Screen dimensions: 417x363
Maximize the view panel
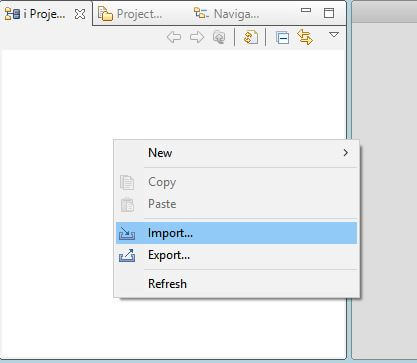click(329, 13)
